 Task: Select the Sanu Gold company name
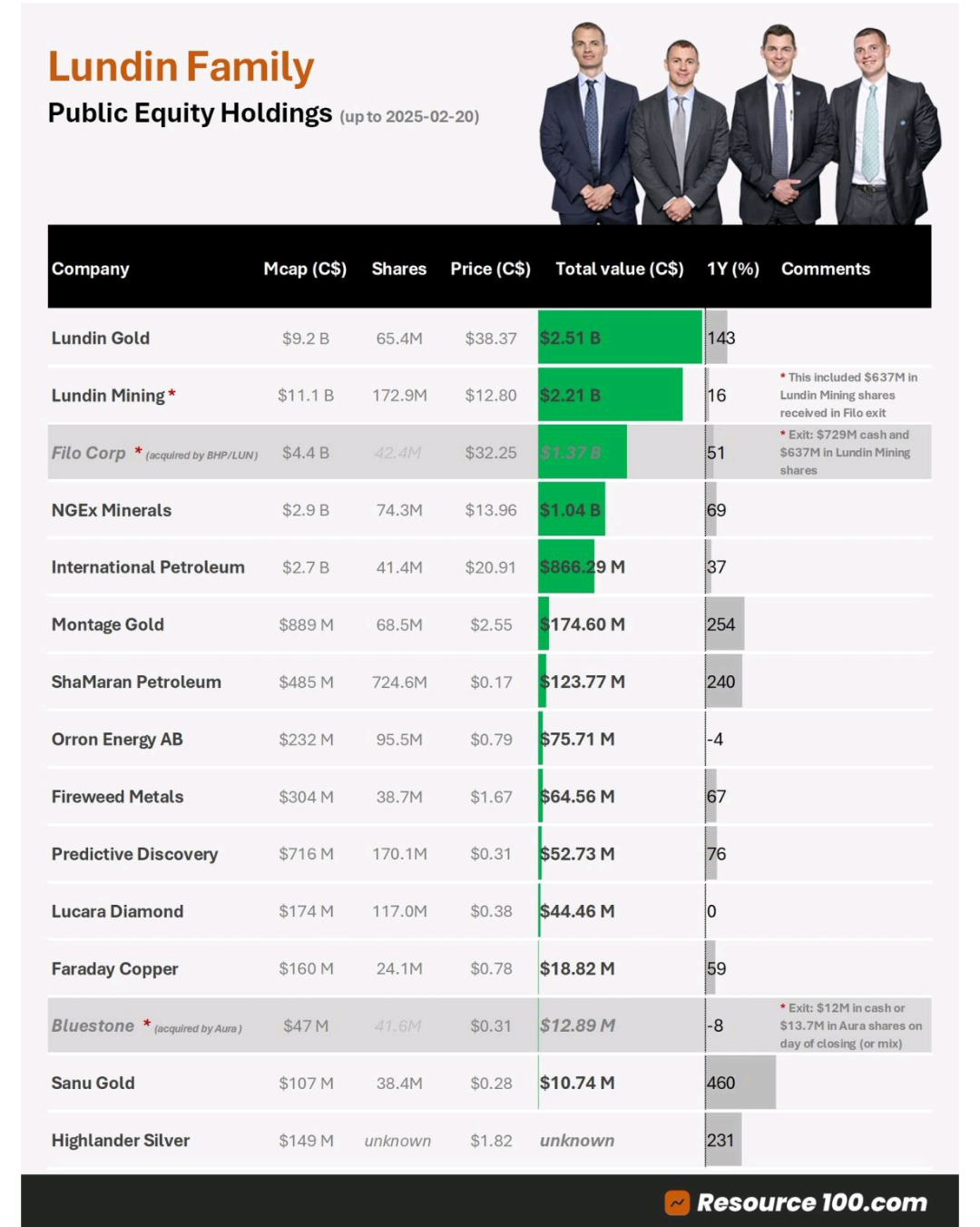(93, 1083)
